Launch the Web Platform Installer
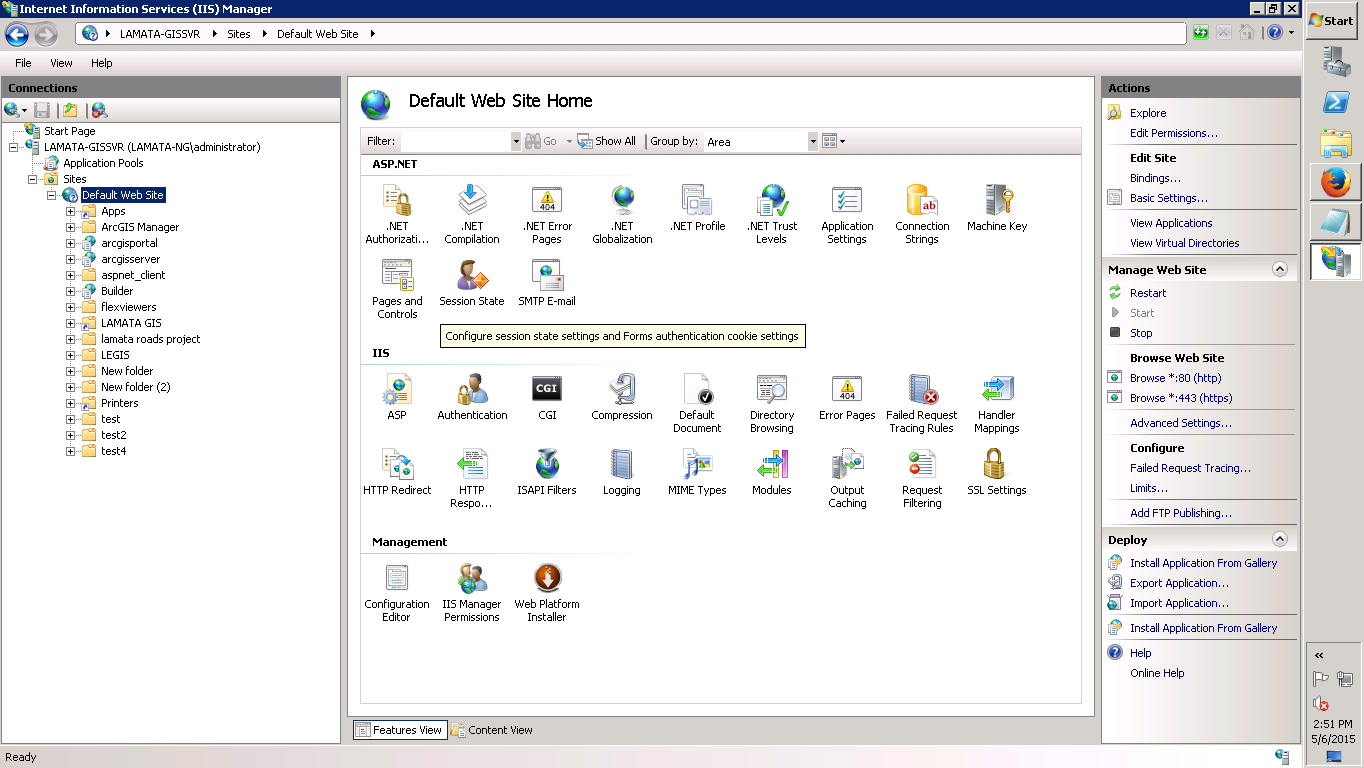Image resolution: width=1364 pixels, height=768 pixels. (x=547, y=592)
